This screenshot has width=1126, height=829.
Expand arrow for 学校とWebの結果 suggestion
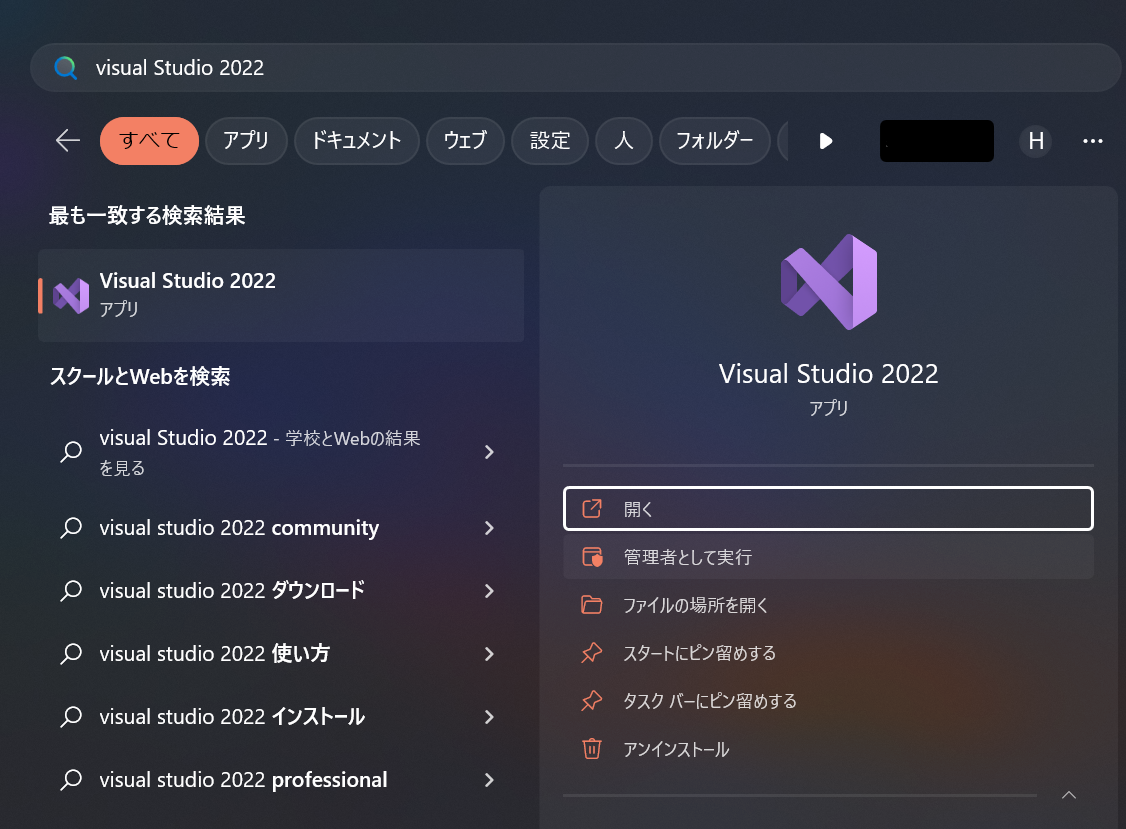(x=489, y=452)
